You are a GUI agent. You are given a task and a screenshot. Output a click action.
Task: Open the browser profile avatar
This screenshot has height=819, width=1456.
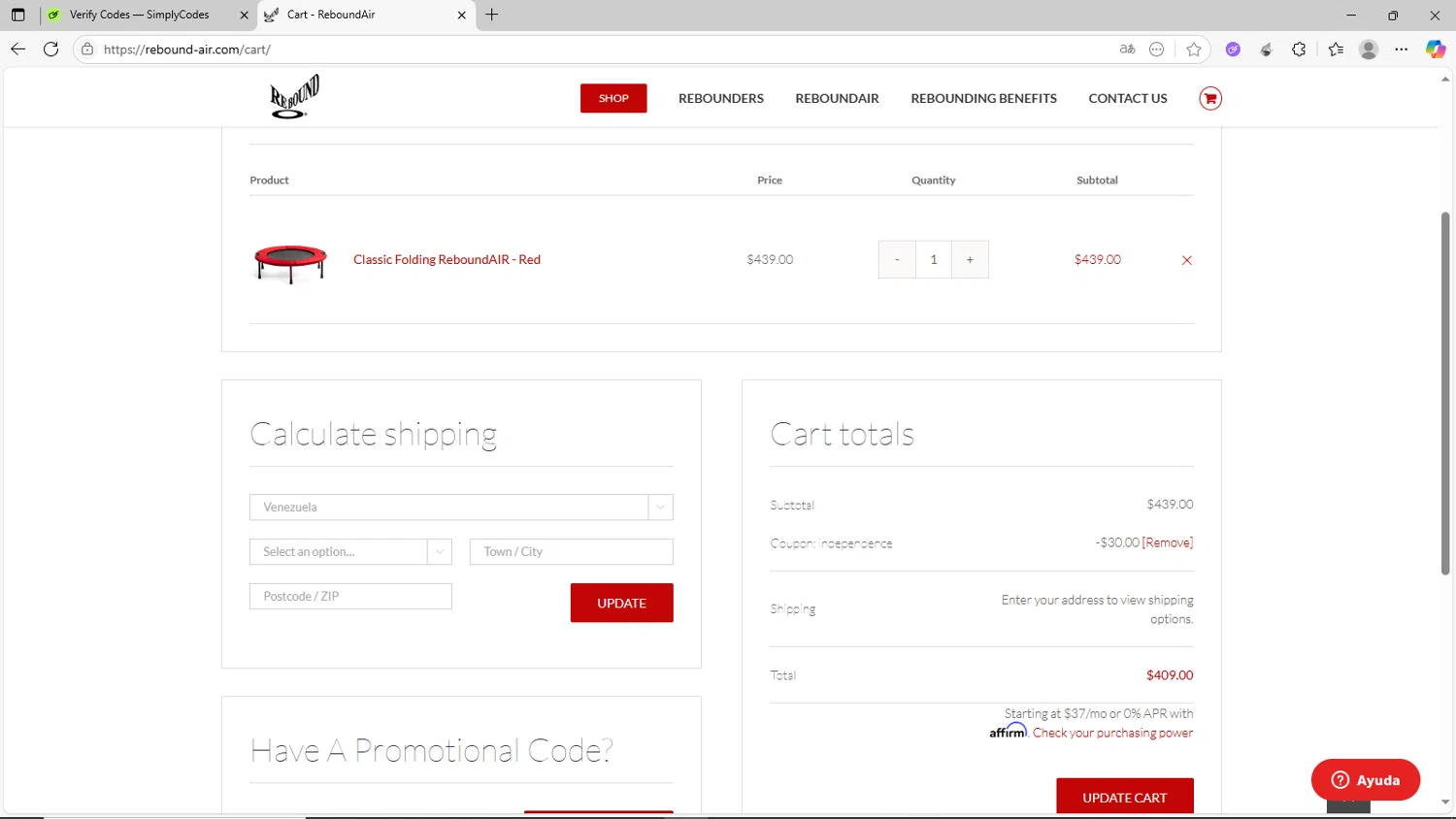tap(1369, 49)
